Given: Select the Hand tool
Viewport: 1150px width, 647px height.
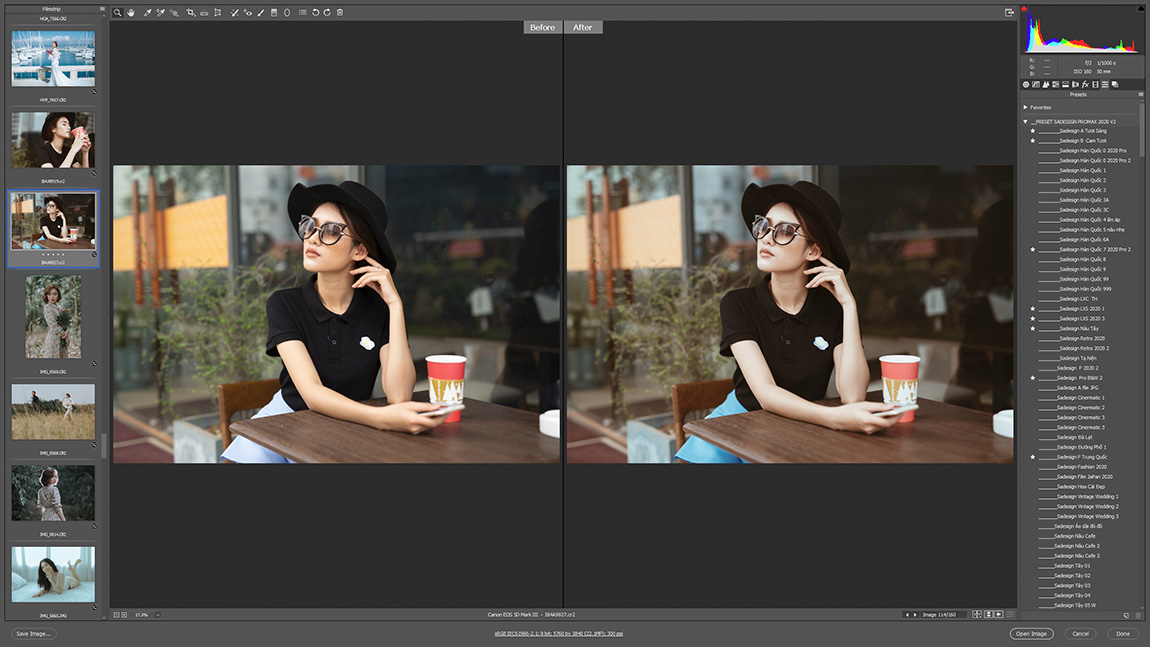Looking at the screenshot, I should click(x=131, y=13).
